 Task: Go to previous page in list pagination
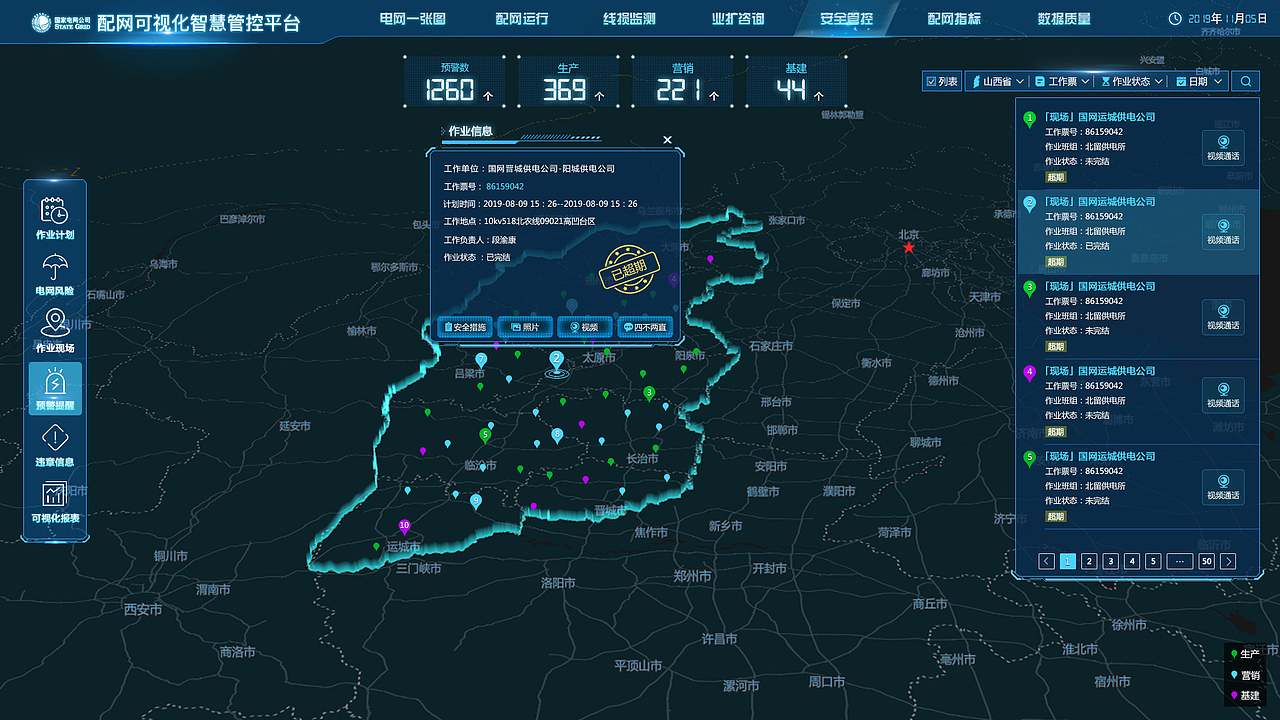tap(1047, 562)
